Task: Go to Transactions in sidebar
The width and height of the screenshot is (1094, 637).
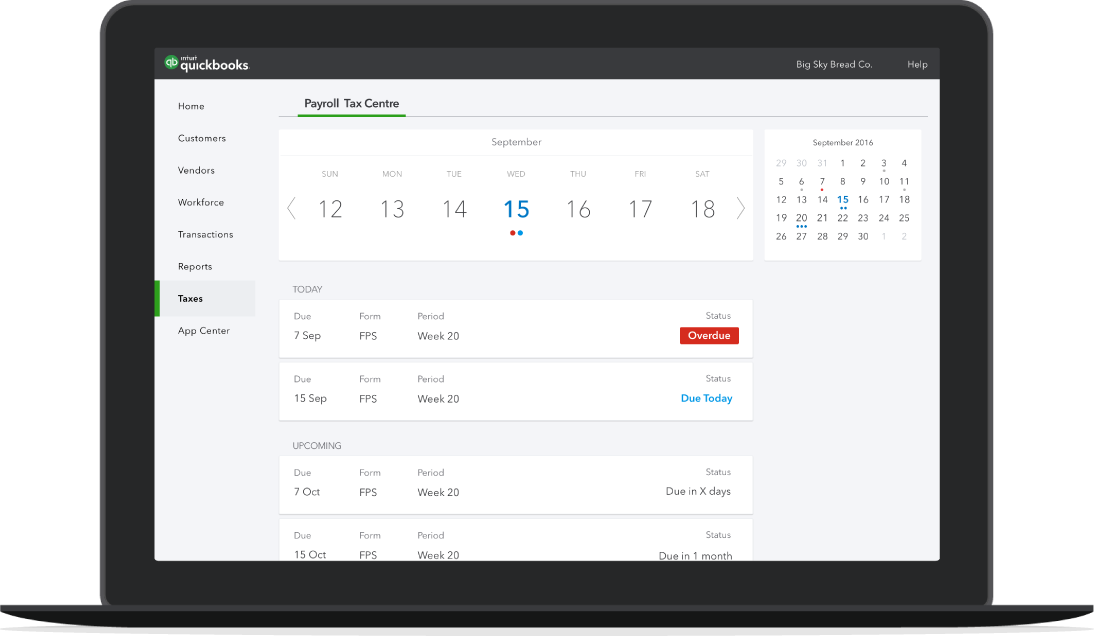Action: point(205,234)
